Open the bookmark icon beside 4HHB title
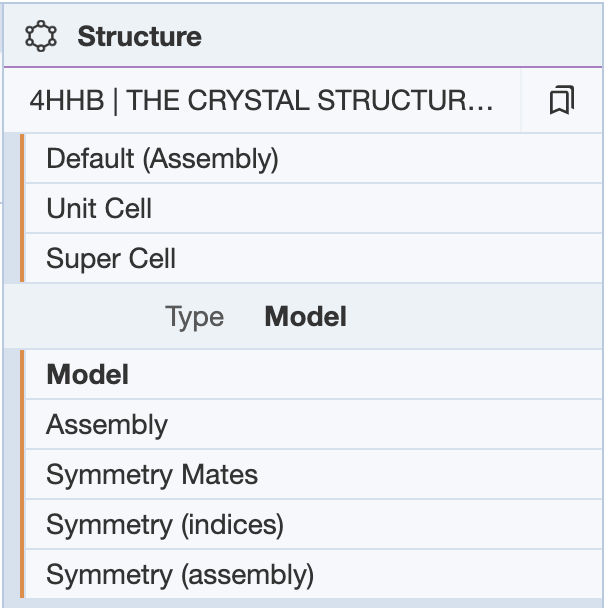This screenshot has height=608, width=604. [x=562, y=100]
